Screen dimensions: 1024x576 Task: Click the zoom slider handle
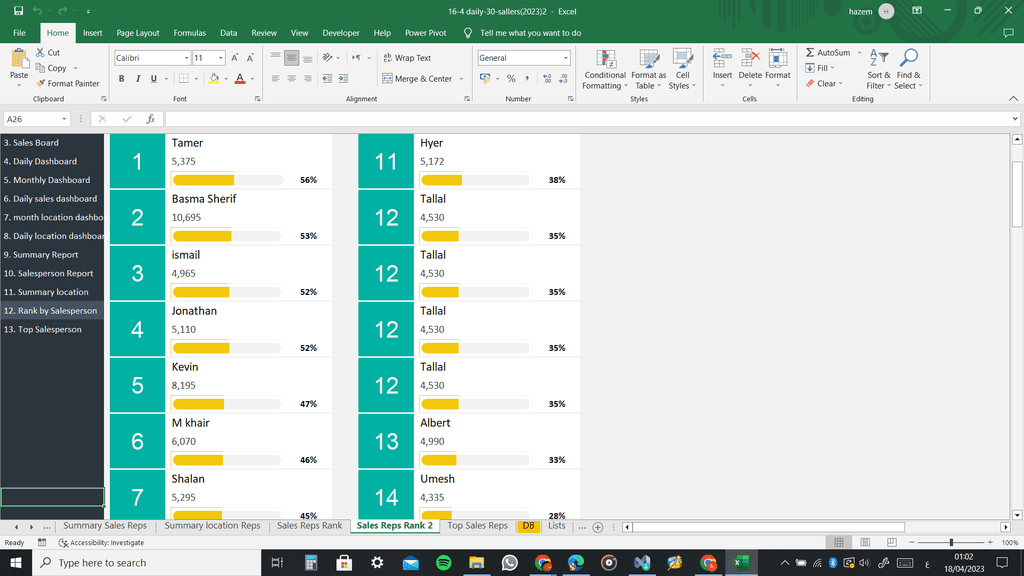tap(951, 543)
